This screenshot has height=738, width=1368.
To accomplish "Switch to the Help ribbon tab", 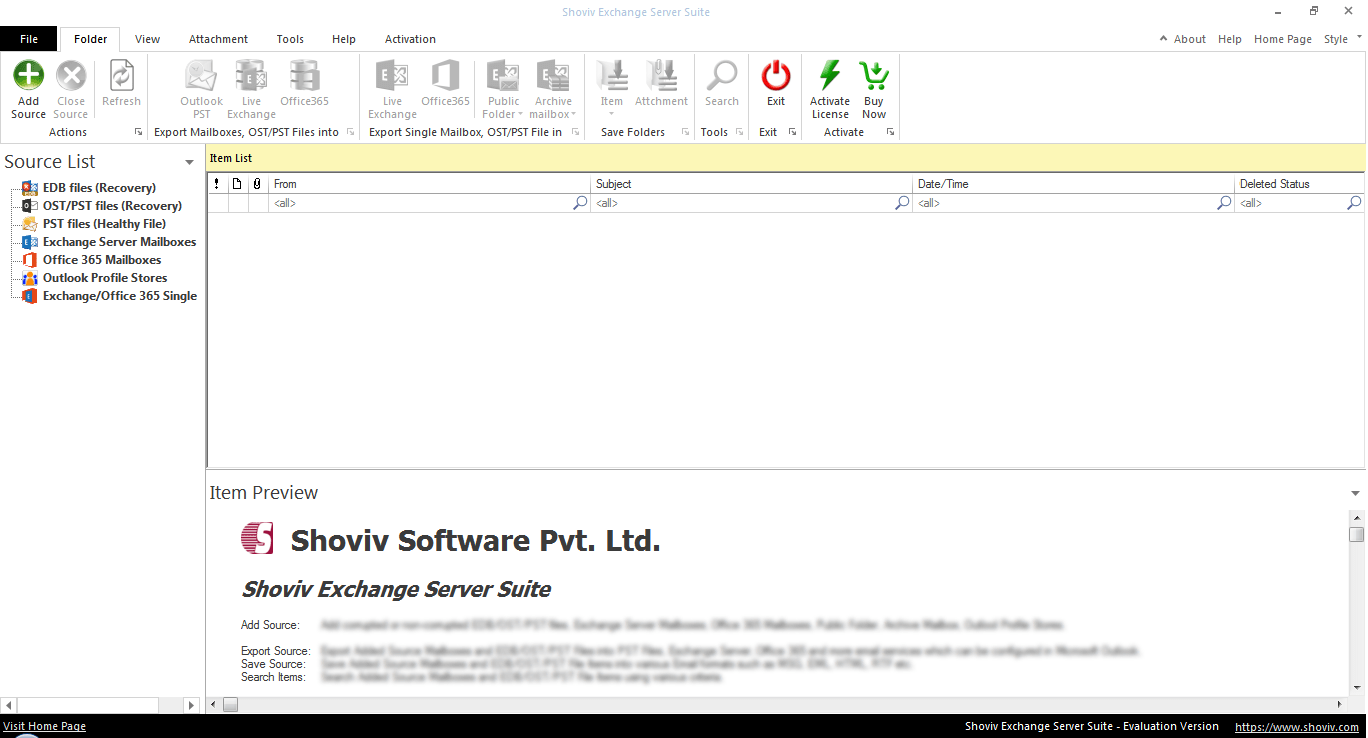I will point(344,39).
